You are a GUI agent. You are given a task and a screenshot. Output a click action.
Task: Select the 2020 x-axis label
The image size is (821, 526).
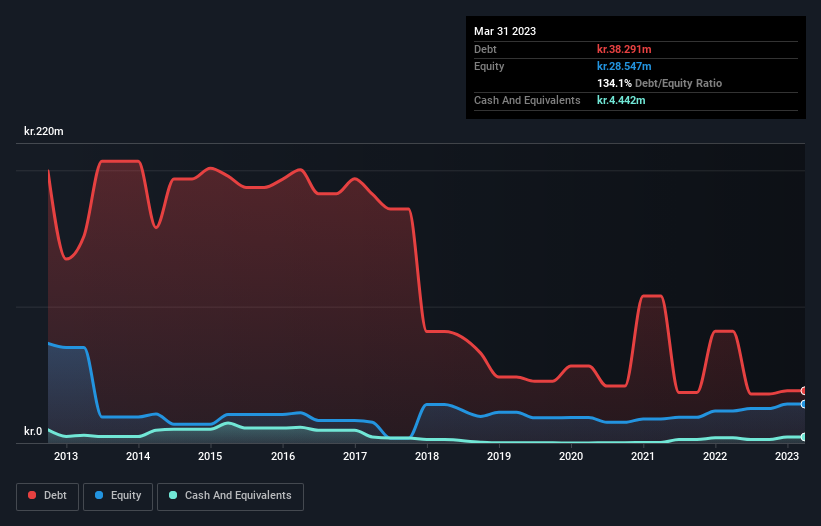click(x=571, y=456)
